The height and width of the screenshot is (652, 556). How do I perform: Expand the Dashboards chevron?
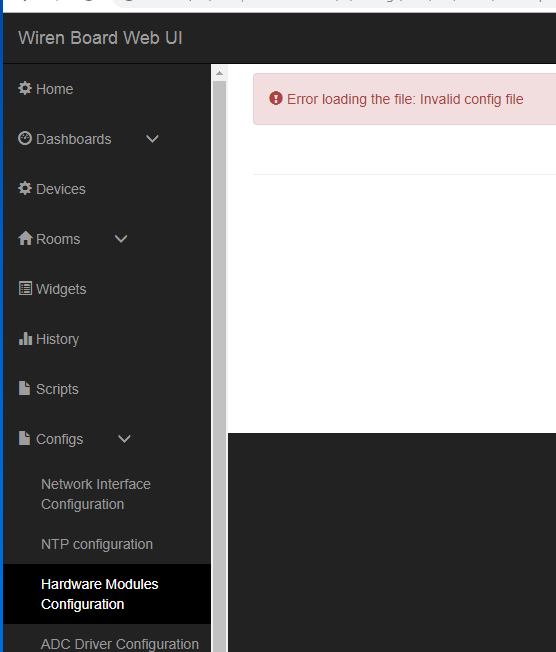(x=153, y=139)
